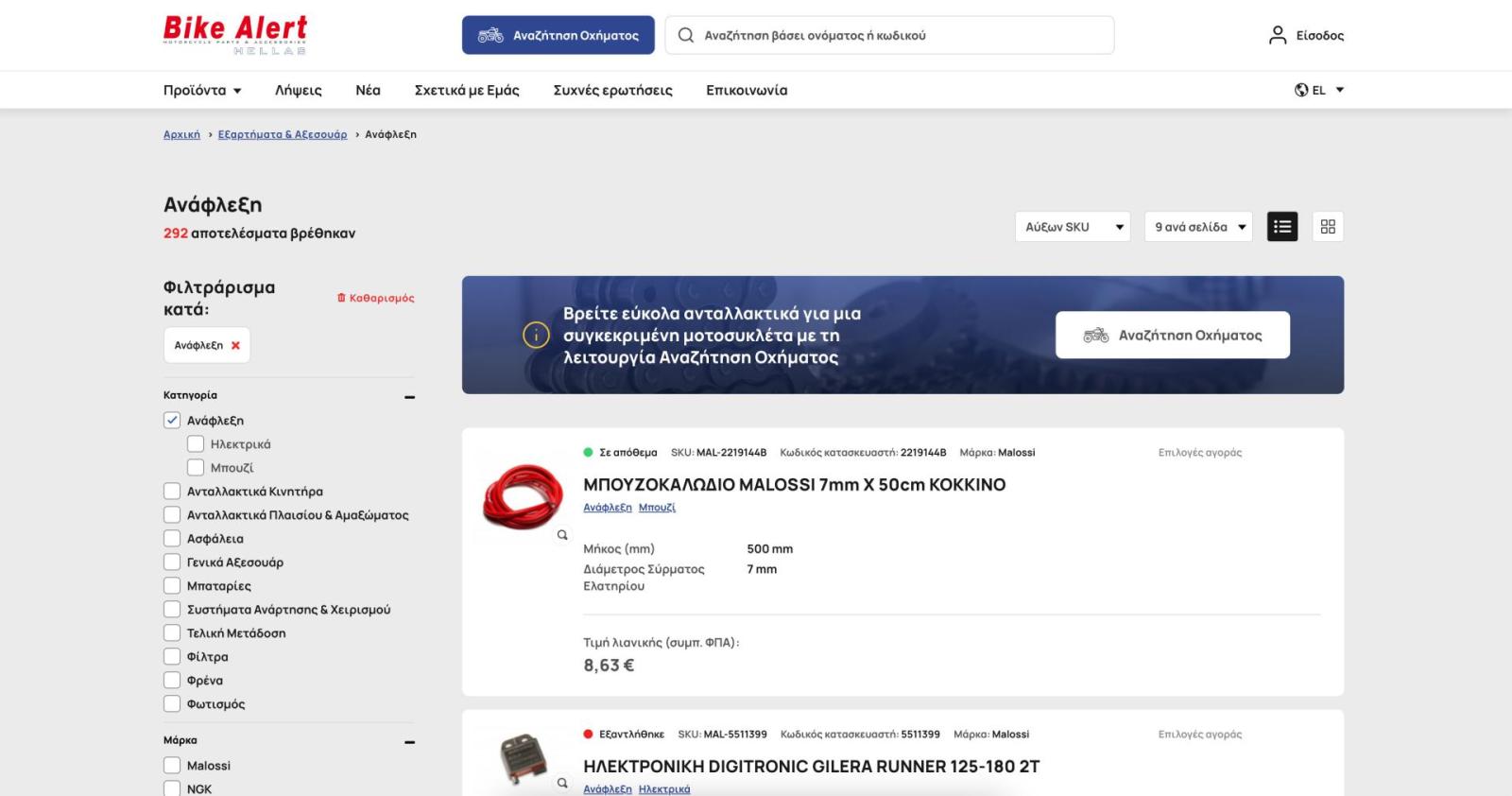Screen dimensions: 1512x796
Task: Check the Τελική Μετάδοση checkbox
Action: [x=172, y=633]
